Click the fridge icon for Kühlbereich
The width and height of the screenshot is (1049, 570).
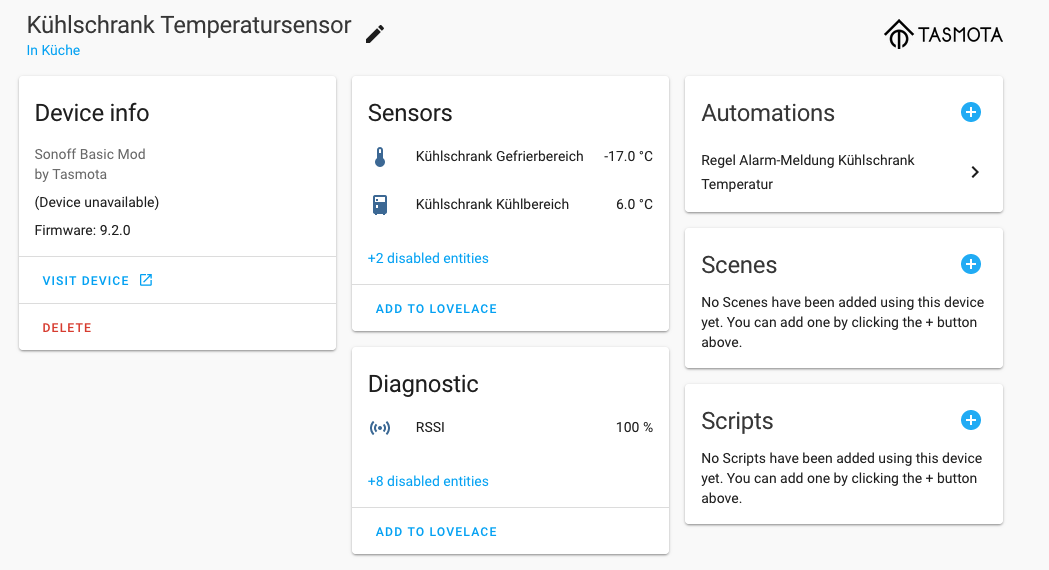coord(380,205)
